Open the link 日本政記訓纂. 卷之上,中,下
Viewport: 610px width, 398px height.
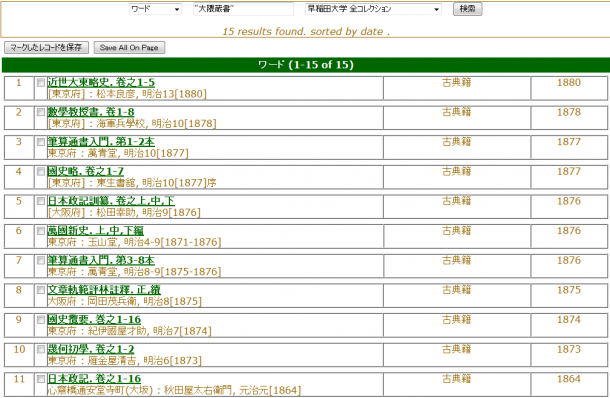(x=111, y=201)
